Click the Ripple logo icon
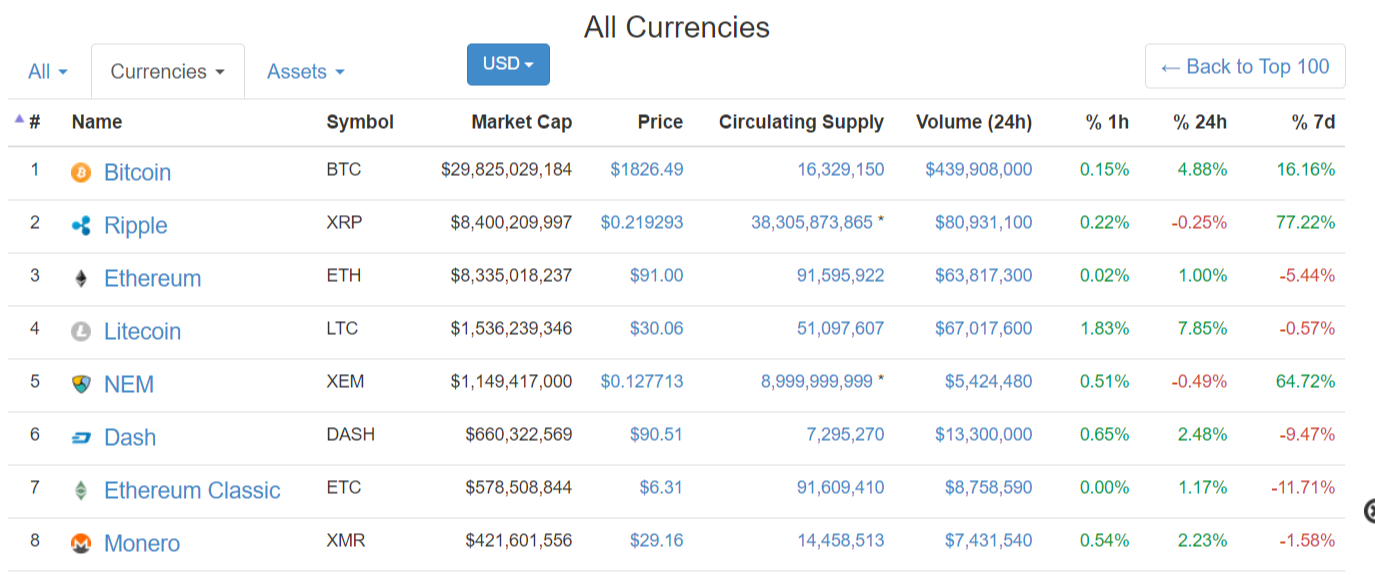Screen dimensions: 1375x575 tap(81, 226)
